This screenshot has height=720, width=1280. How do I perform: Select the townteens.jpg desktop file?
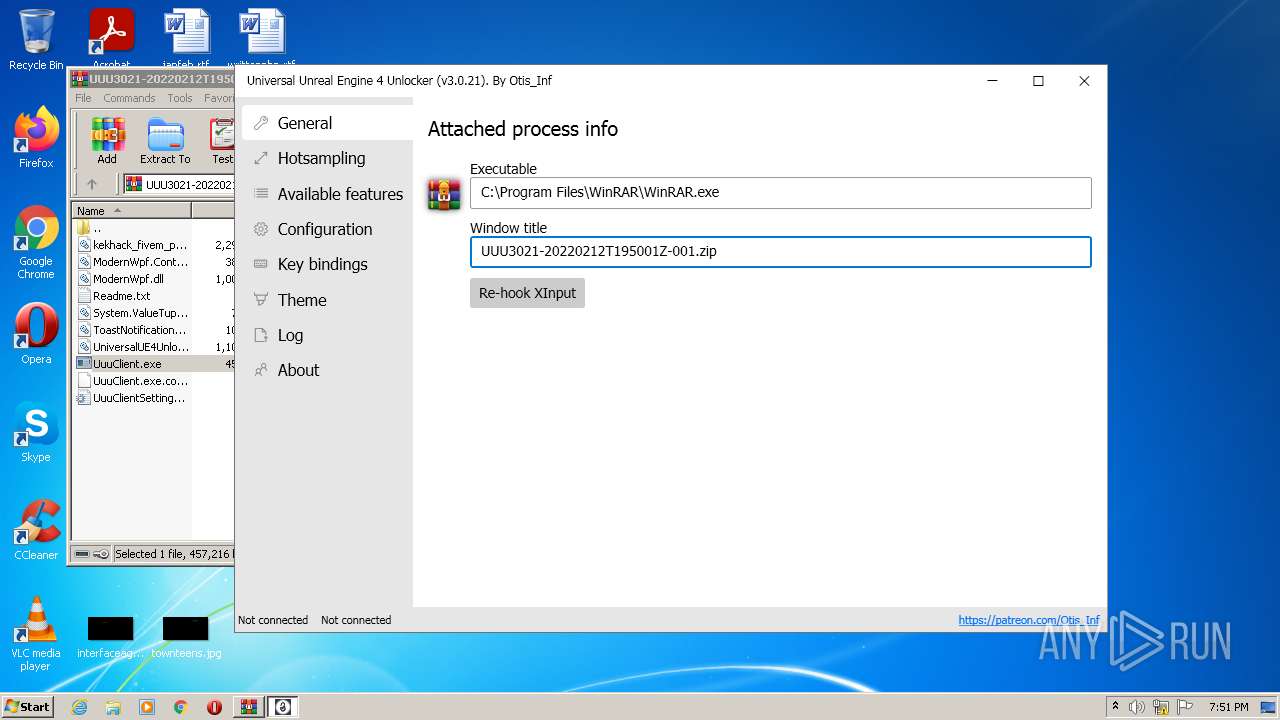point(186,637)
